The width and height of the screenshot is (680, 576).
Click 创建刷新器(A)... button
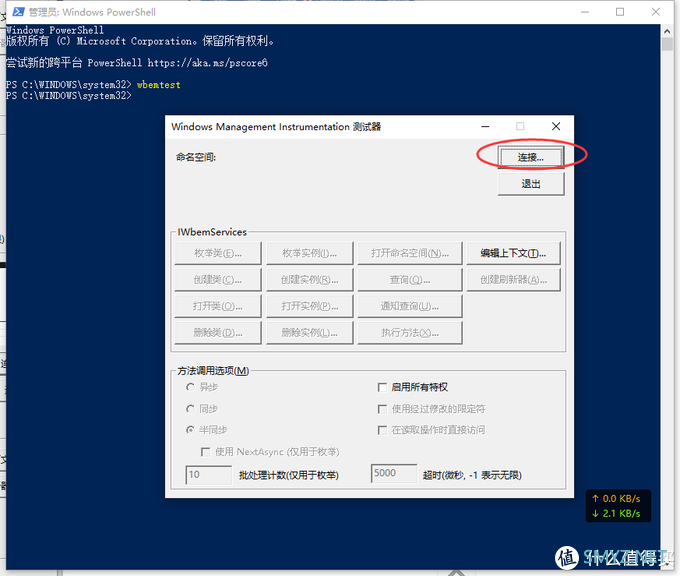[x=513, y=280]
